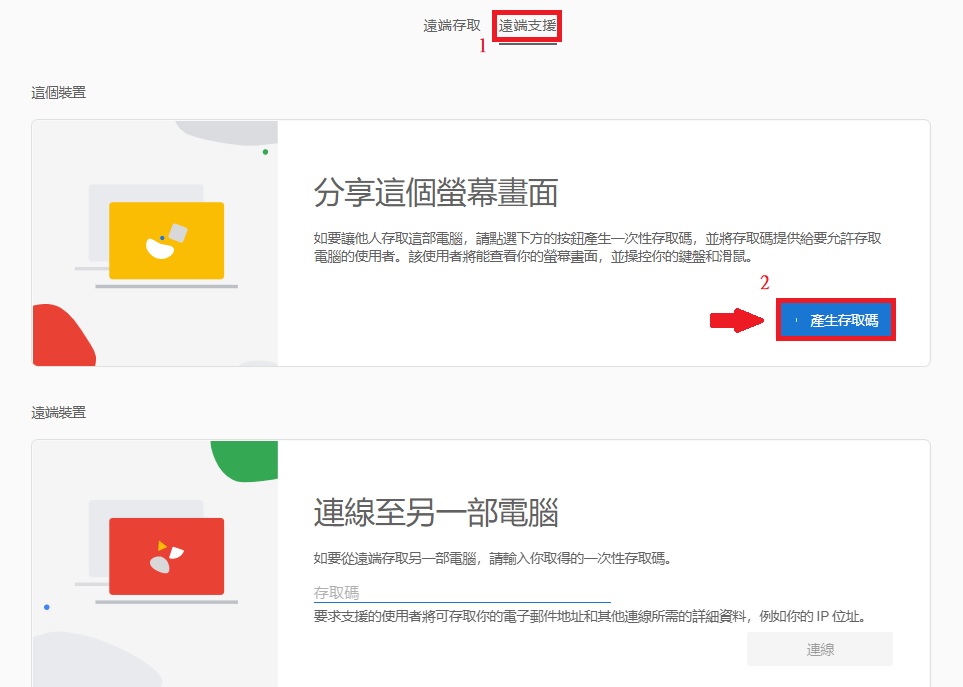This screenshot has height=687, width=963.
Task: Click the red corner shape on the sharing card
Action: click(x=55, y=335)
